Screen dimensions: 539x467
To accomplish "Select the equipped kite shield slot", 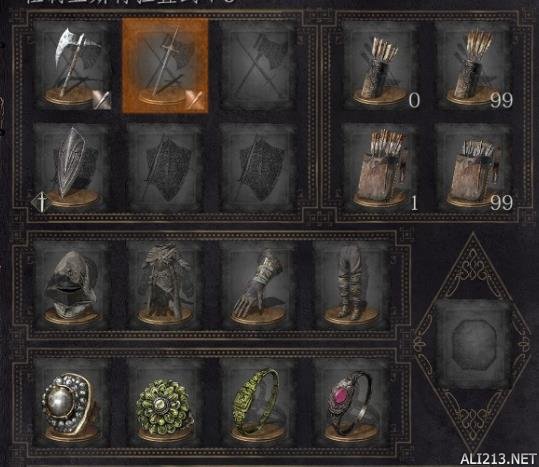I will (72, 167).
